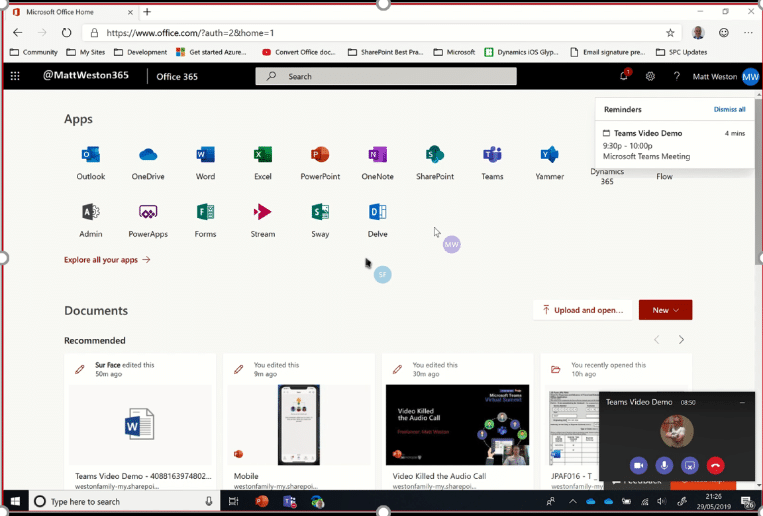Open the Forms app
The width and height of the screenshot is (763, 516).
pyautogui.click(x=205, y=220)
